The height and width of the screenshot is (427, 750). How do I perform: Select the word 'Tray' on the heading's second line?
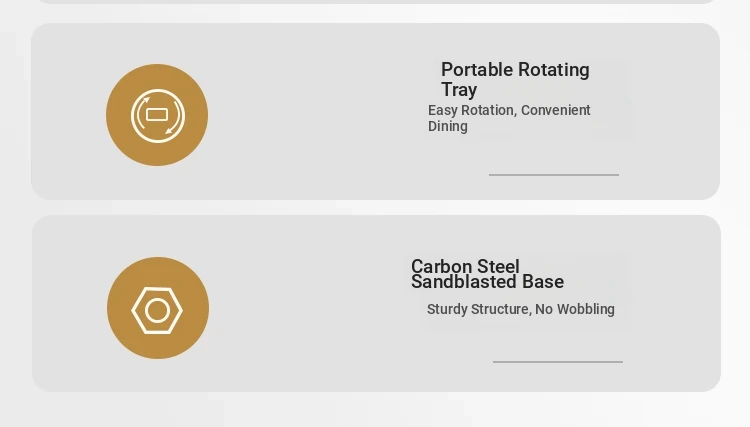pos(459,90)
